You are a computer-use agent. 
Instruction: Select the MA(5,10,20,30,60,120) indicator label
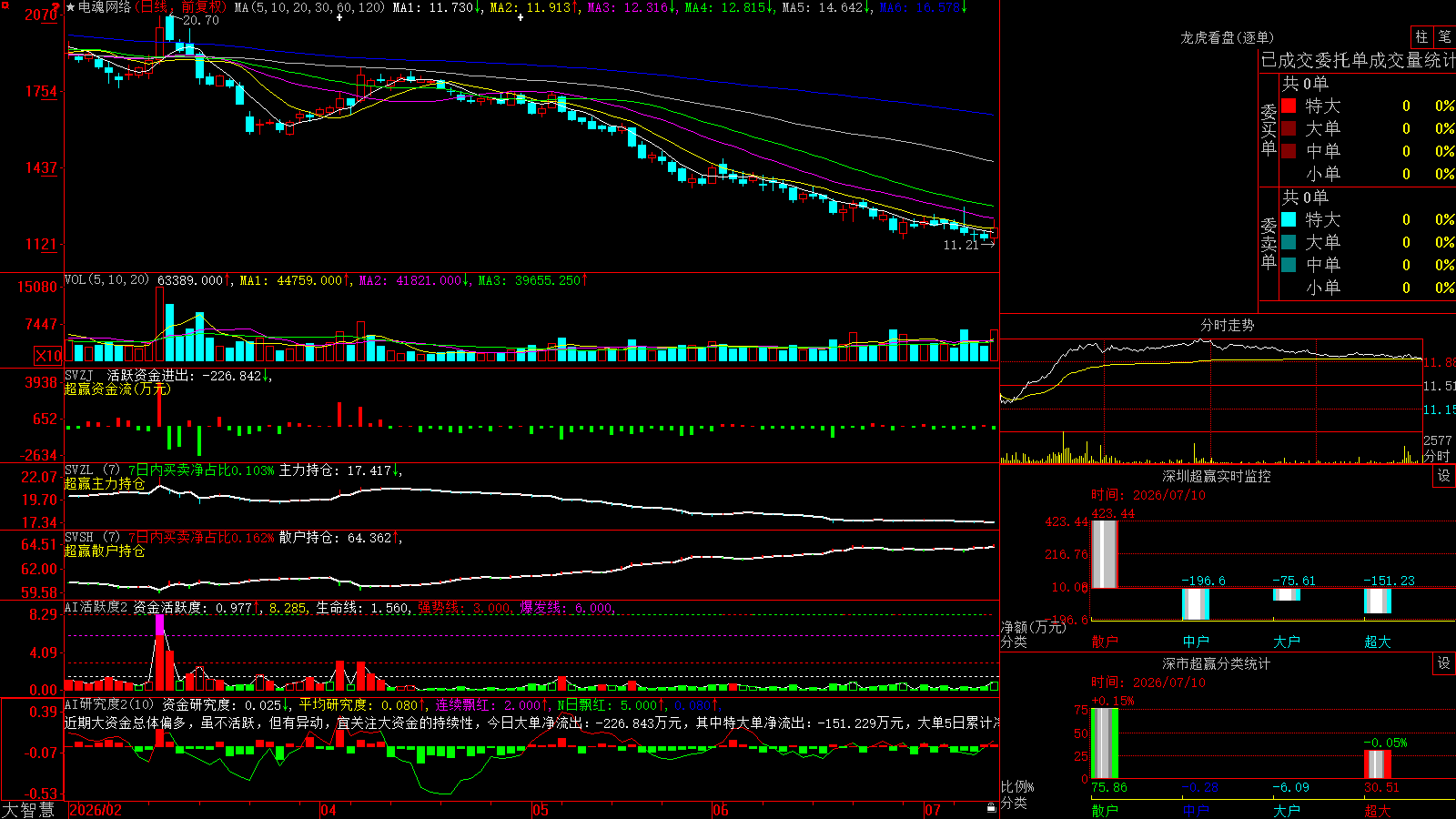point(310,7)
